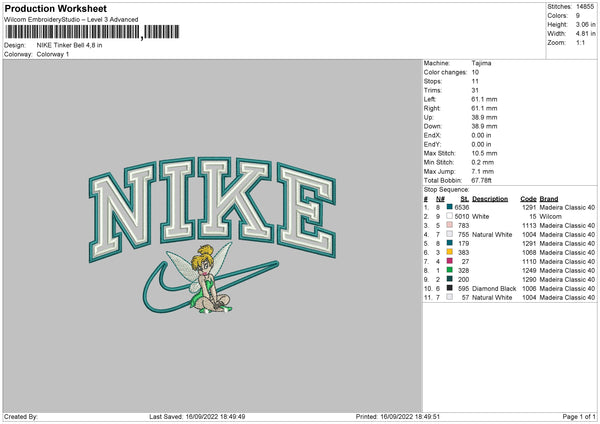
Task: Click the 'Left:' measurement label
Action: (430, 99)
